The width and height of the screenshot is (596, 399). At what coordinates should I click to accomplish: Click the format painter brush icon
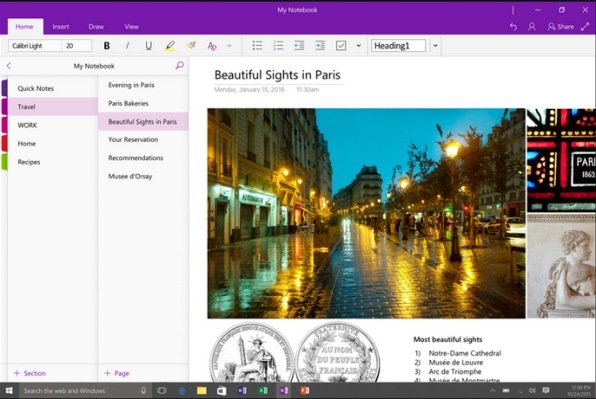(191, 46)
